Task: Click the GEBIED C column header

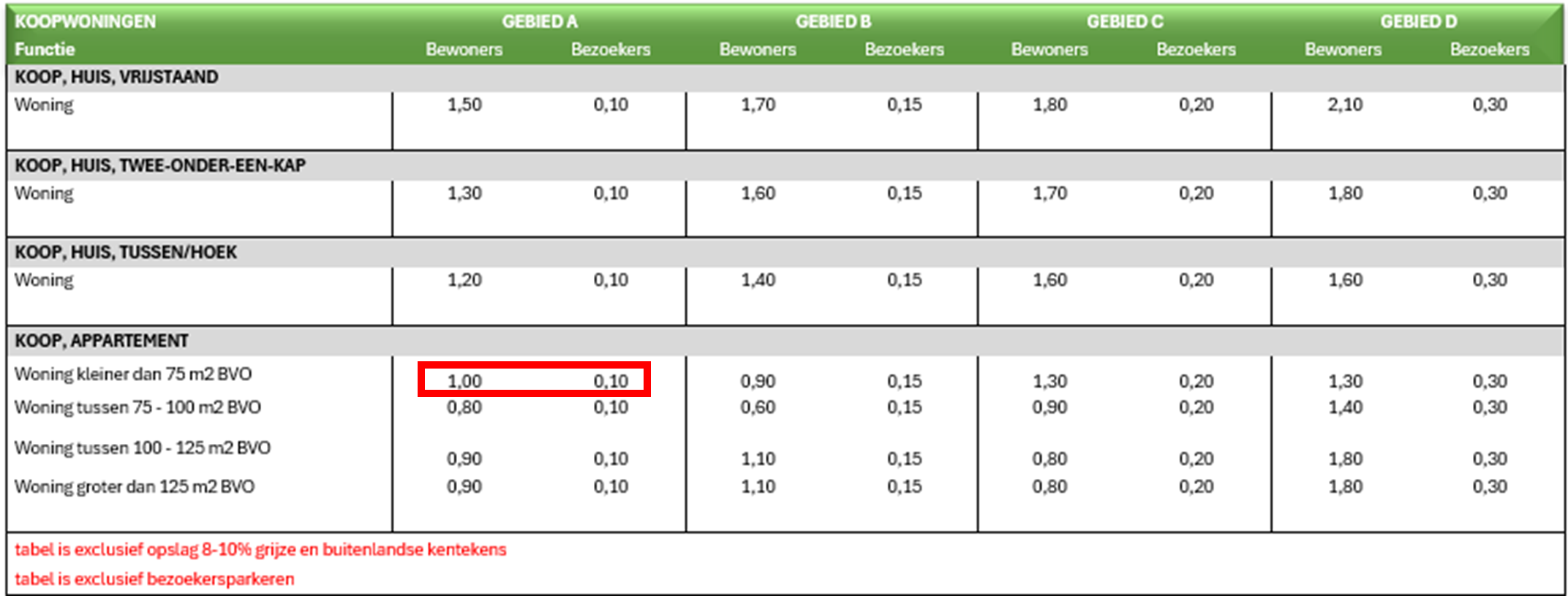Action: (x=1124, y=21)
